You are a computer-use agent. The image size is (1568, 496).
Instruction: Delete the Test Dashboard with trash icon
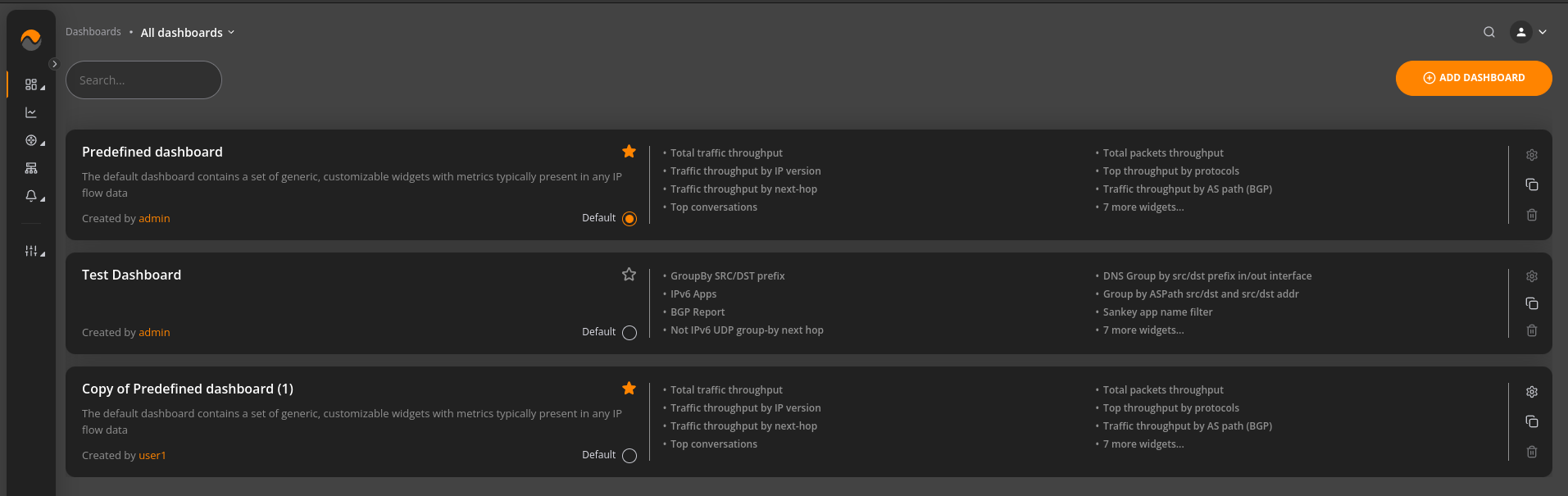coord(1531,330)
